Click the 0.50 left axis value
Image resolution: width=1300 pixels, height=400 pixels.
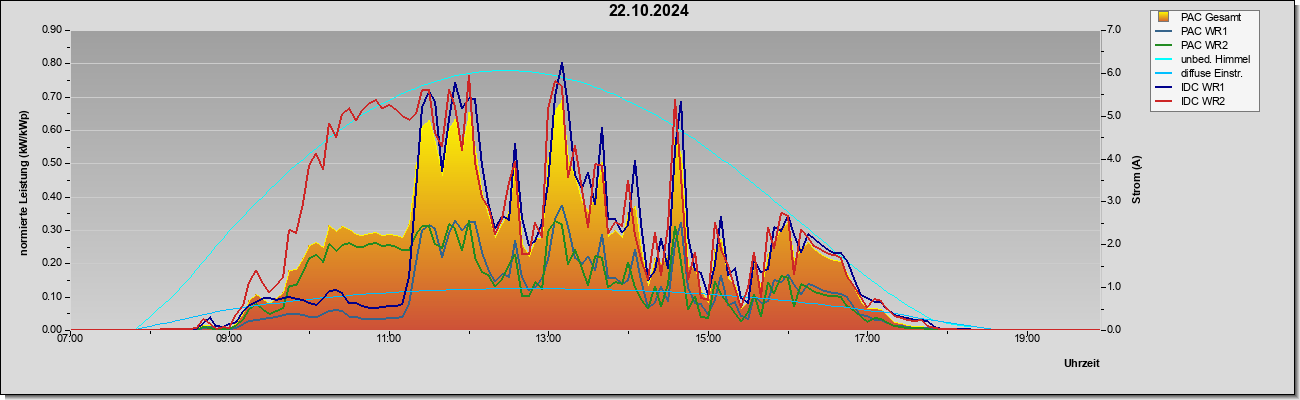tap(52, 163)
